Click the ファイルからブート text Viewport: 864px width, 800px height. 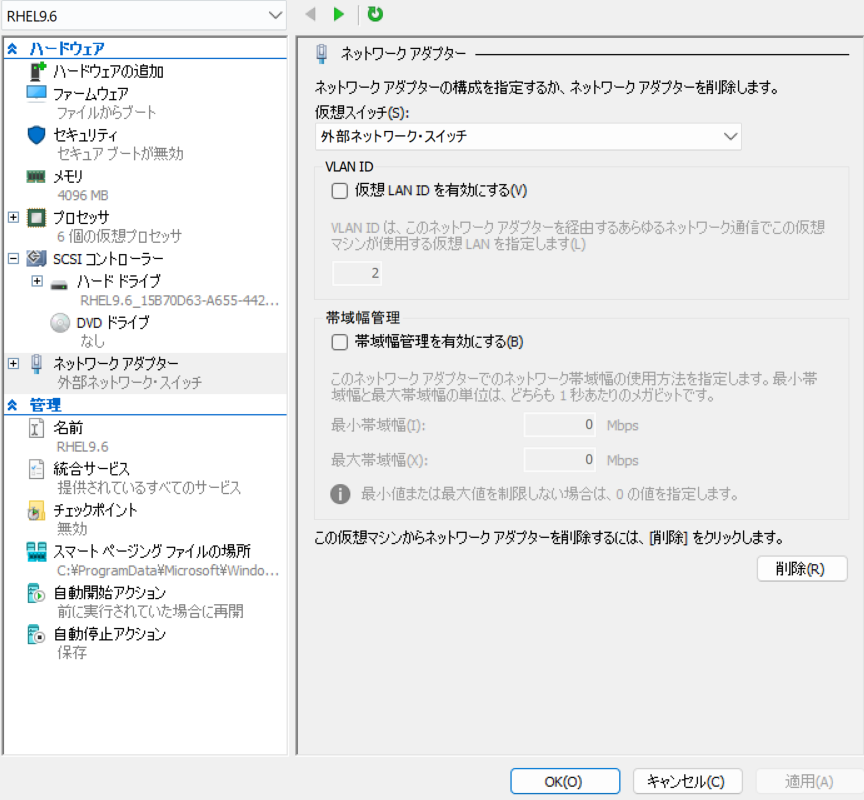click(107, 112)
